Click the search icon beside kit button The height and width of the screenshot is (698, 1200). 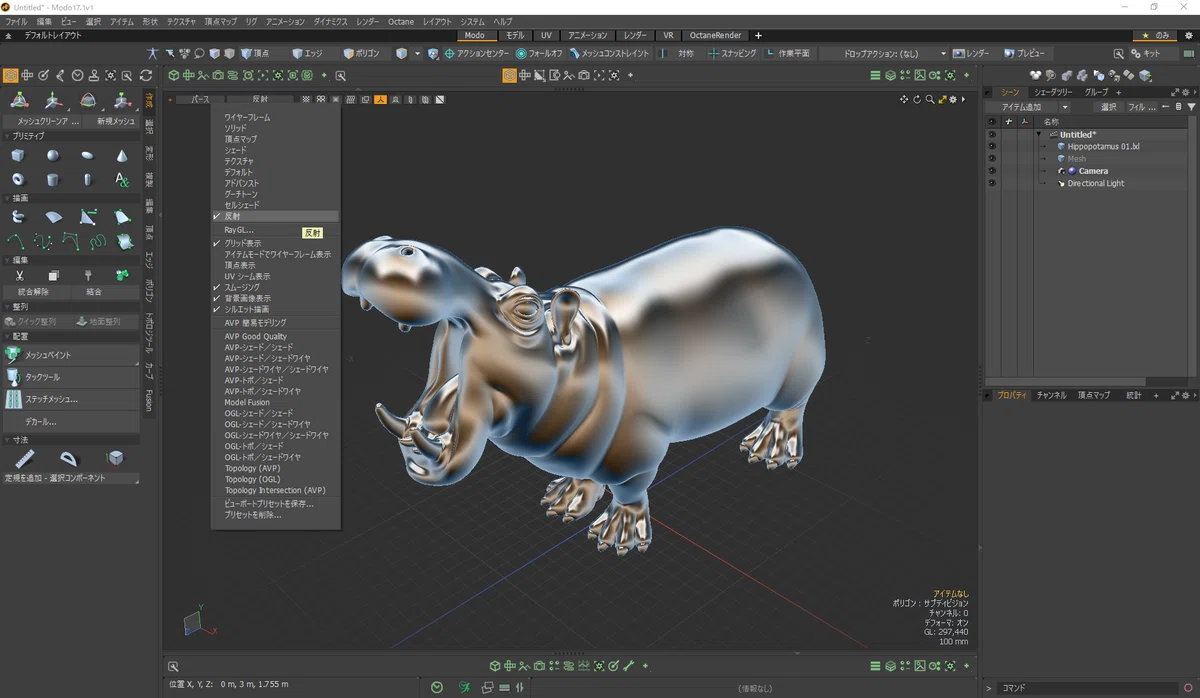pos(1119,53)
